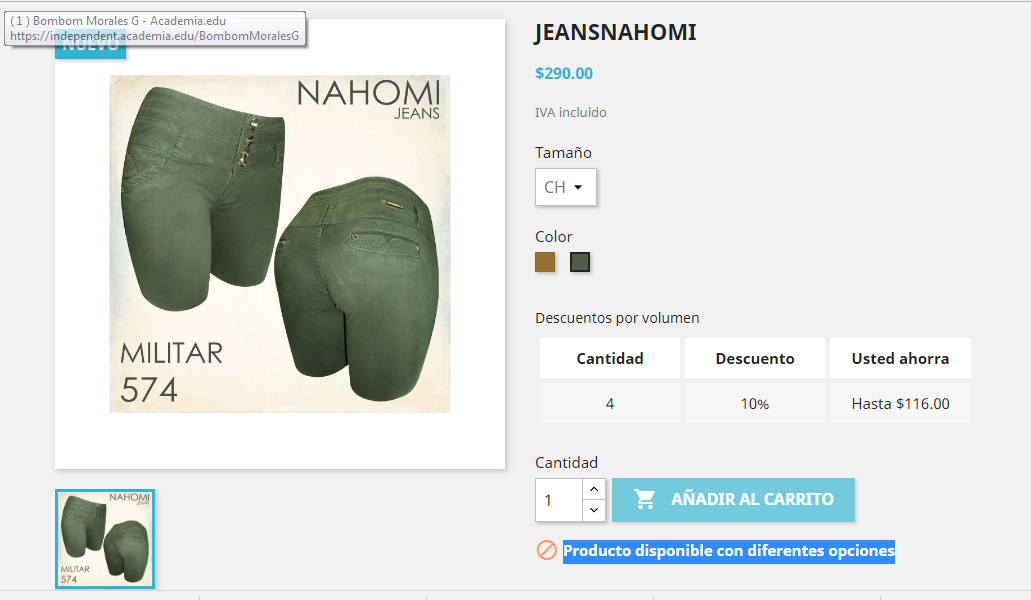
Task: Click the dropdown caret next to CH
Action: click(x=578, y=187)
